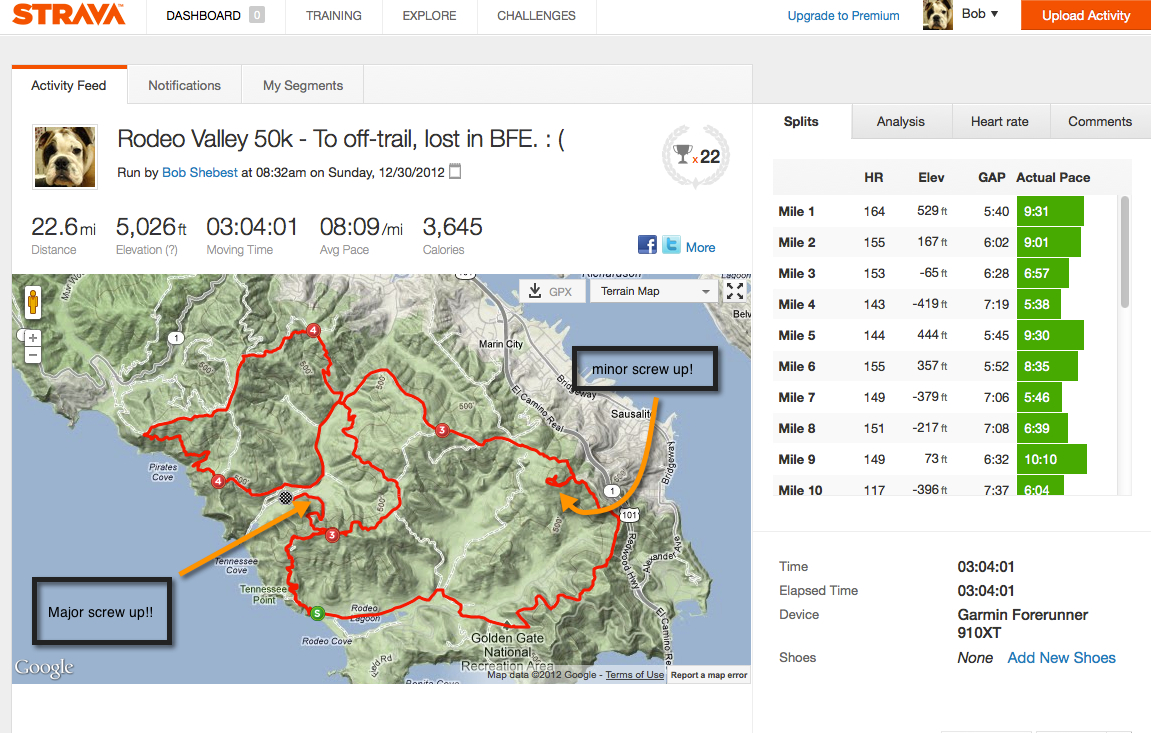Expand the More sharing options
This screenshot has height=733, width=1151.
pos(700,247)
